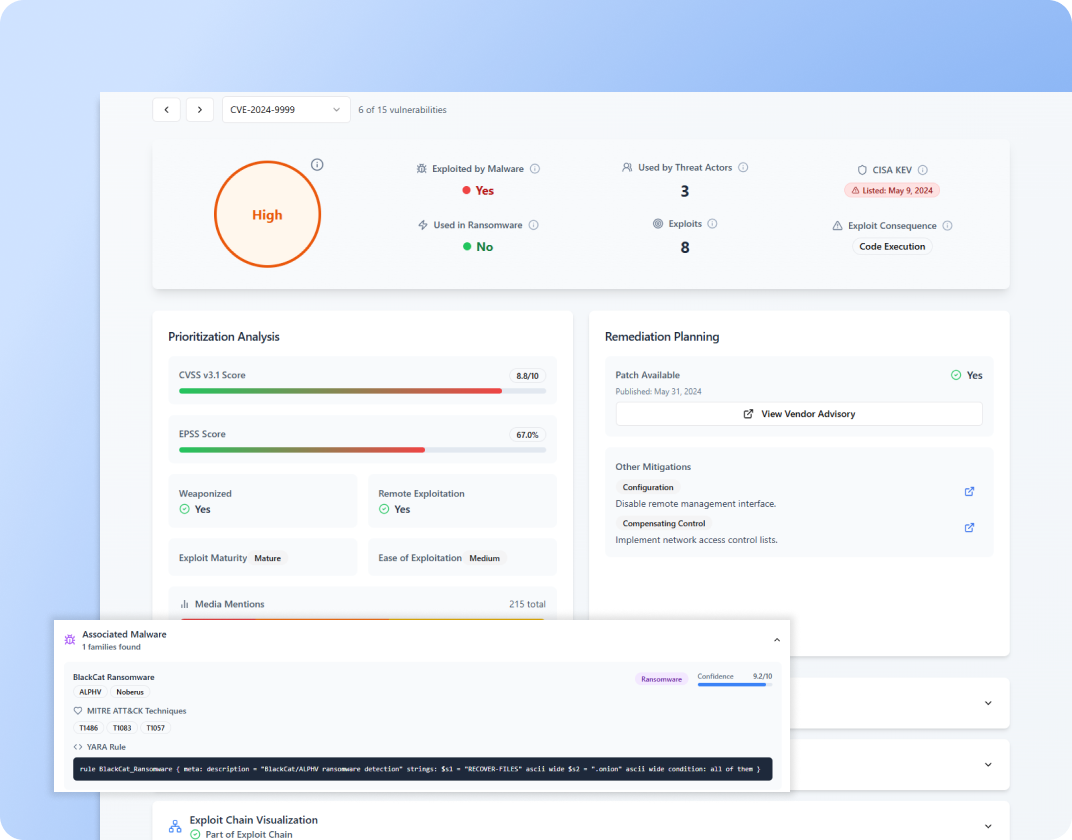1072x840 pixels.
Task: Open the info icon next to CISA KEV
Action: [922, 170]
